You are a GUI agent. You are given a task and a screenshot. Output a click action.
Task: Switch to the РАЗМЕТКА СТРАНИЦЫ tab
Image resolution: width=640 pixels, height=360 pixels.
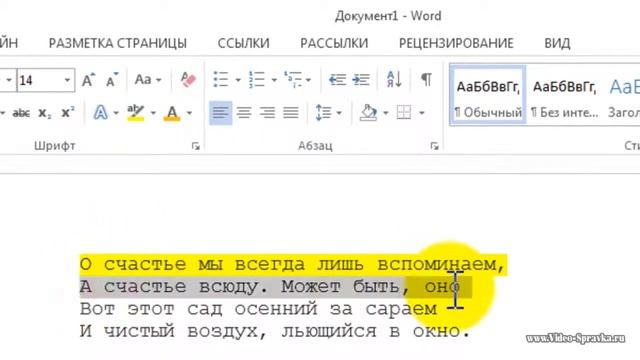click(118, 43)
